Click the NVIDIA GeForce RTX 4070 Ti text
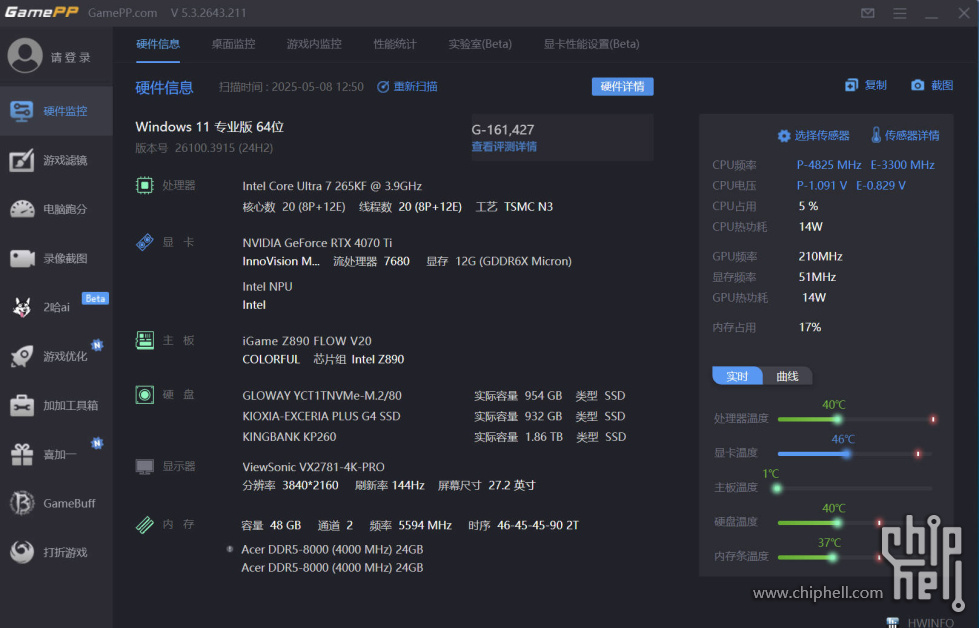 317,243
